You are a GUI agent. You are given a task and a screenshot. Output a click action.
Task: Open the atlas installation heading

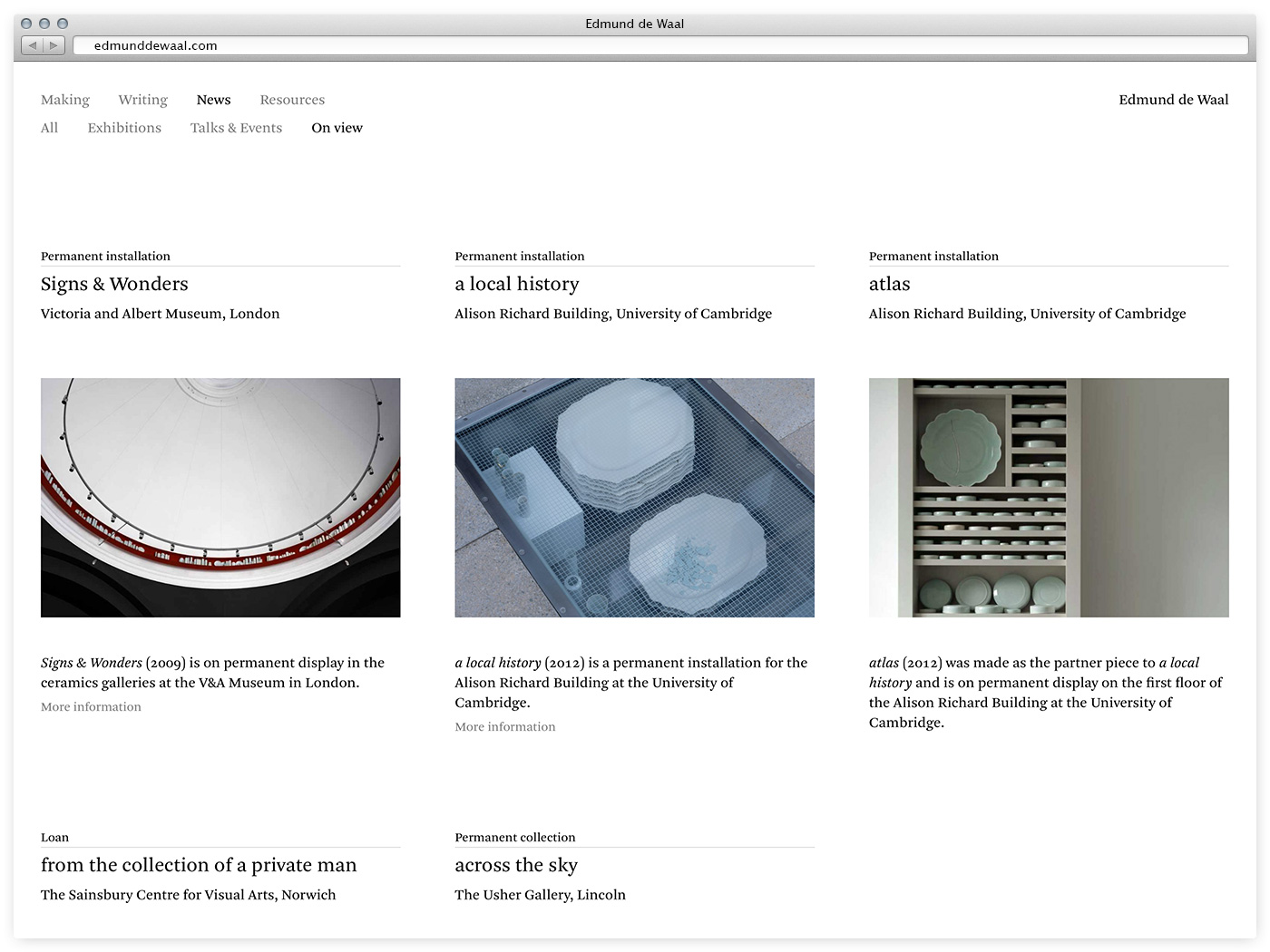tap(889, 285)
